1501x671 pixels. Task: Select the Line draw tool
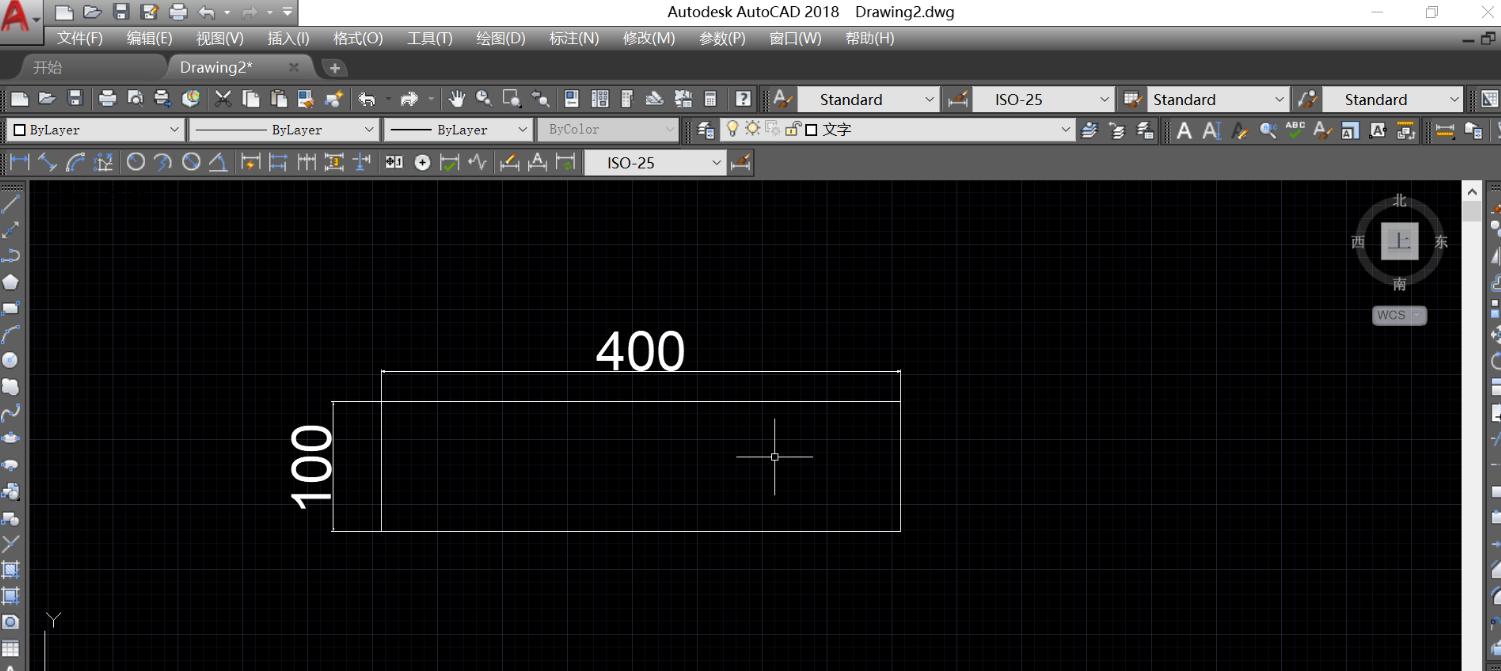pos(11,204)
